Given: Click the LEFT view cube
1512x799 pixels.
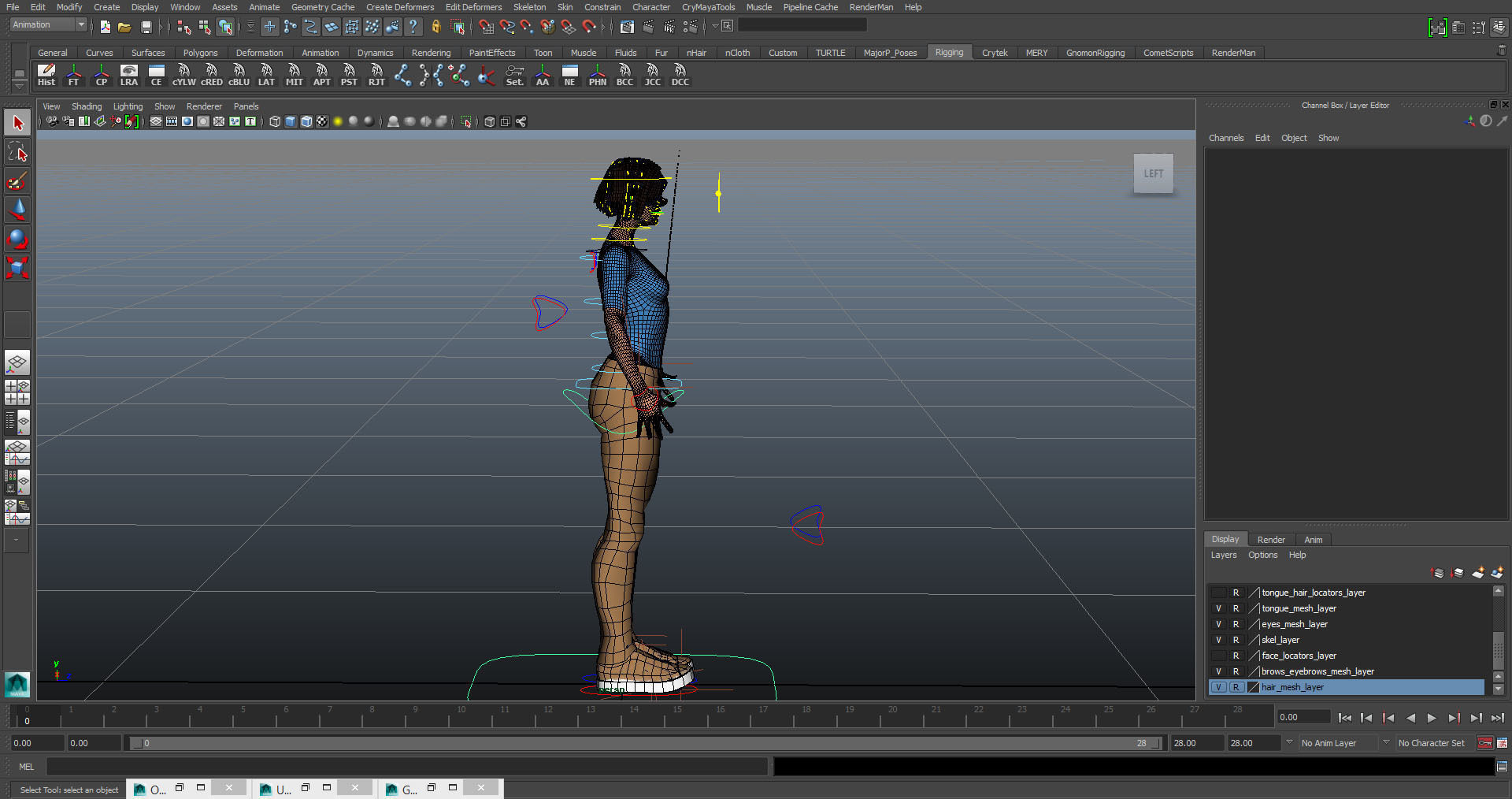Looking at the screenshot, I should [1153, 173].
